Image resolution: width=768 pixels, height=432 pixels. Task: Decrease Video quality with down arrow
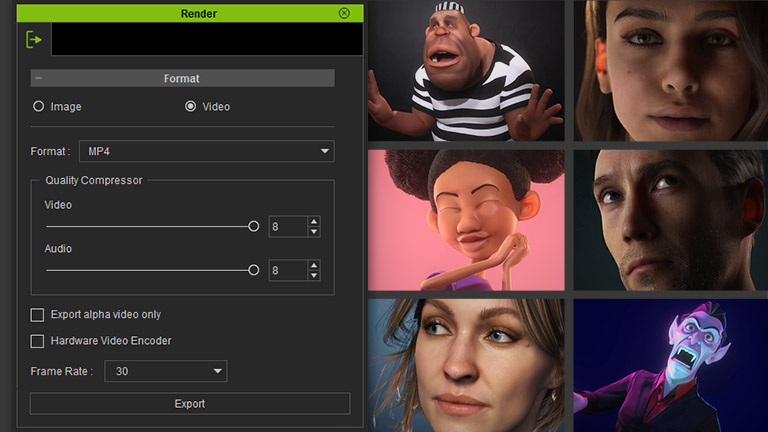314,232
